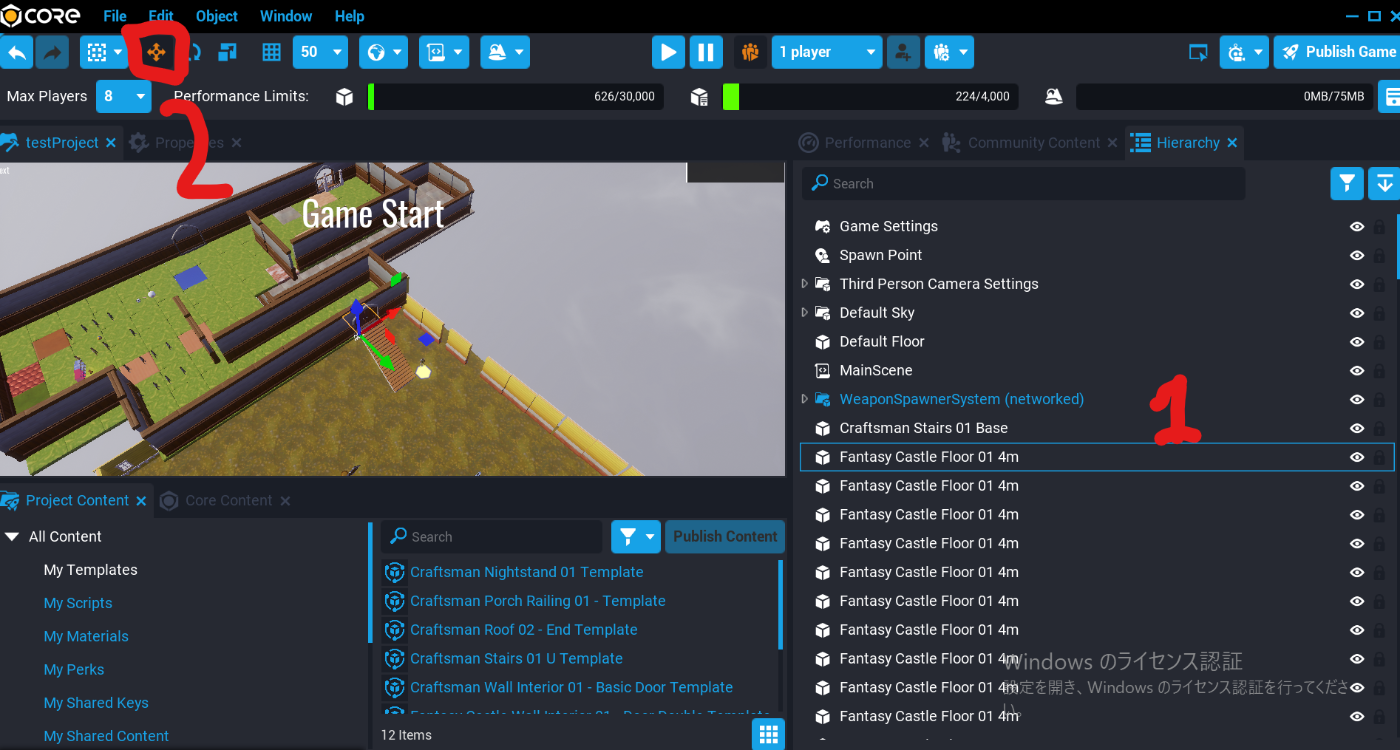Open the script tools dropdown
This screenshot has height=750, width=1400.
tap(444, 52)
